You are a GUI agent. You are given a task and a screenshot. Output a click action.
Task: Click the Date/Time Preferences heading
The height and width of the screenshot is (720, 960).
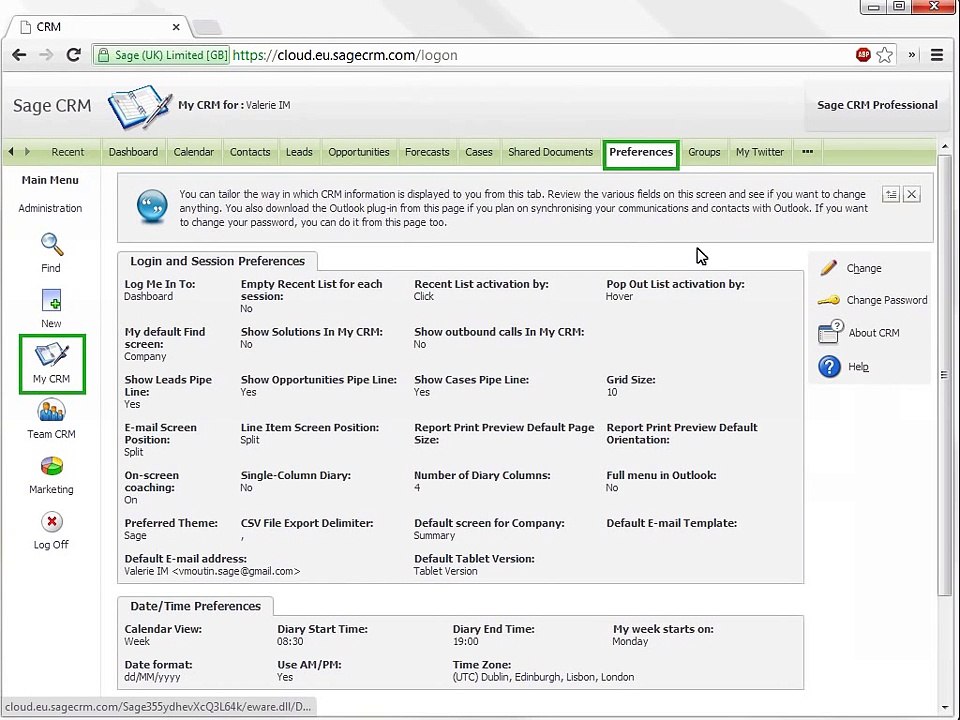(x=195, y=606)
